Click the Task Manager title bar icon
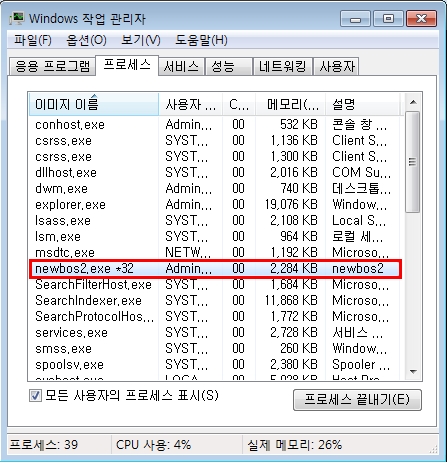This screenshot has width=447, height=462. (x=16, y=18)
